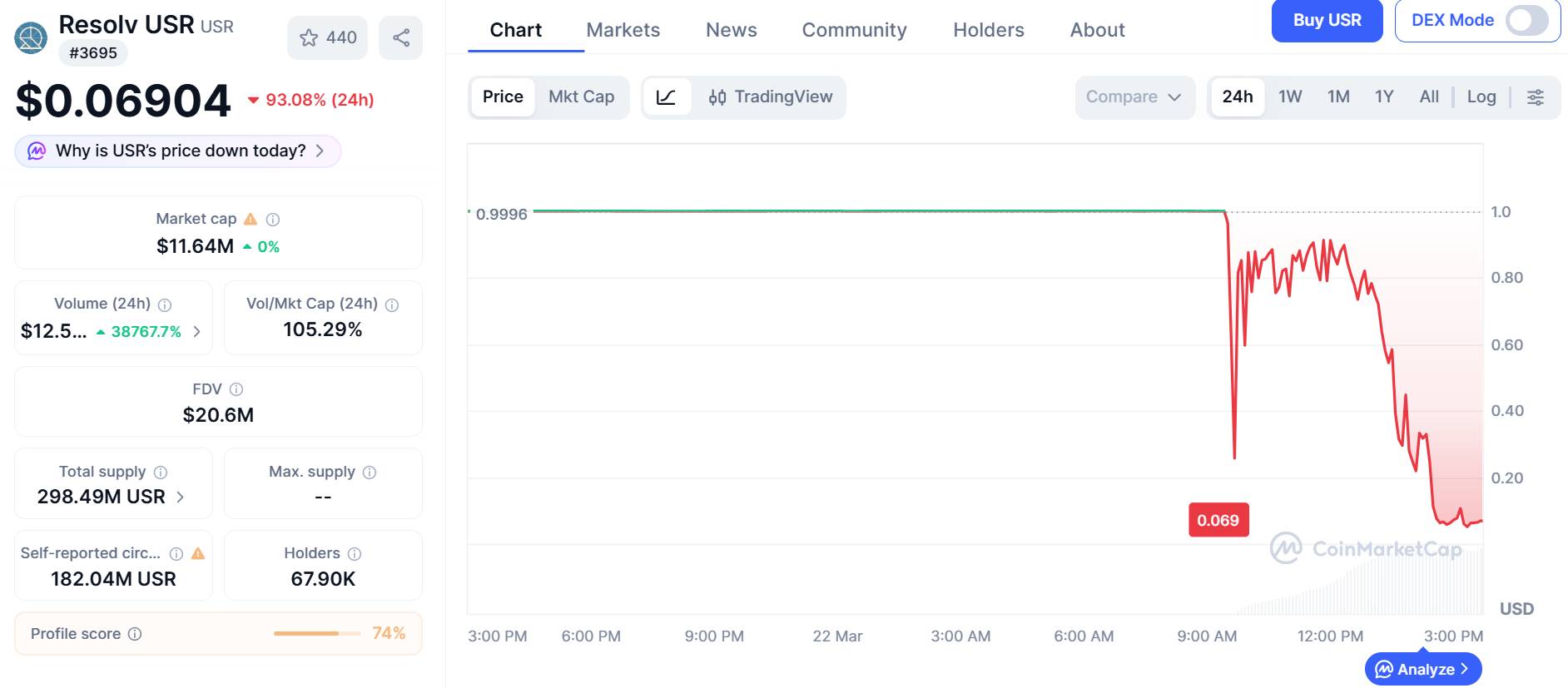Open the News tab
The height and width of the screenshot is (688, 1568).
point(732,30)
